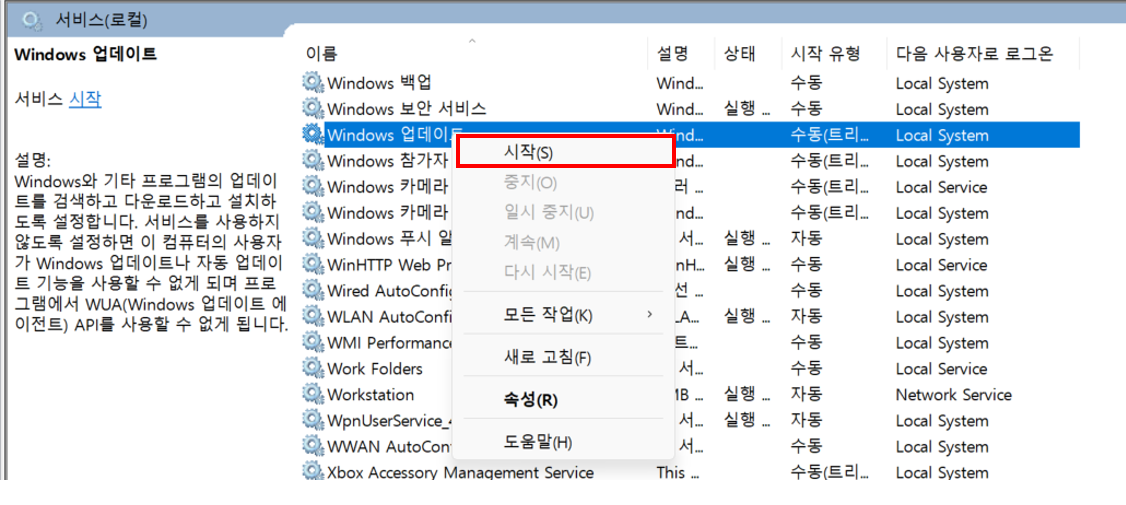
Task: Select the WLAN AutoConfig service
Action: pos(389,316)
